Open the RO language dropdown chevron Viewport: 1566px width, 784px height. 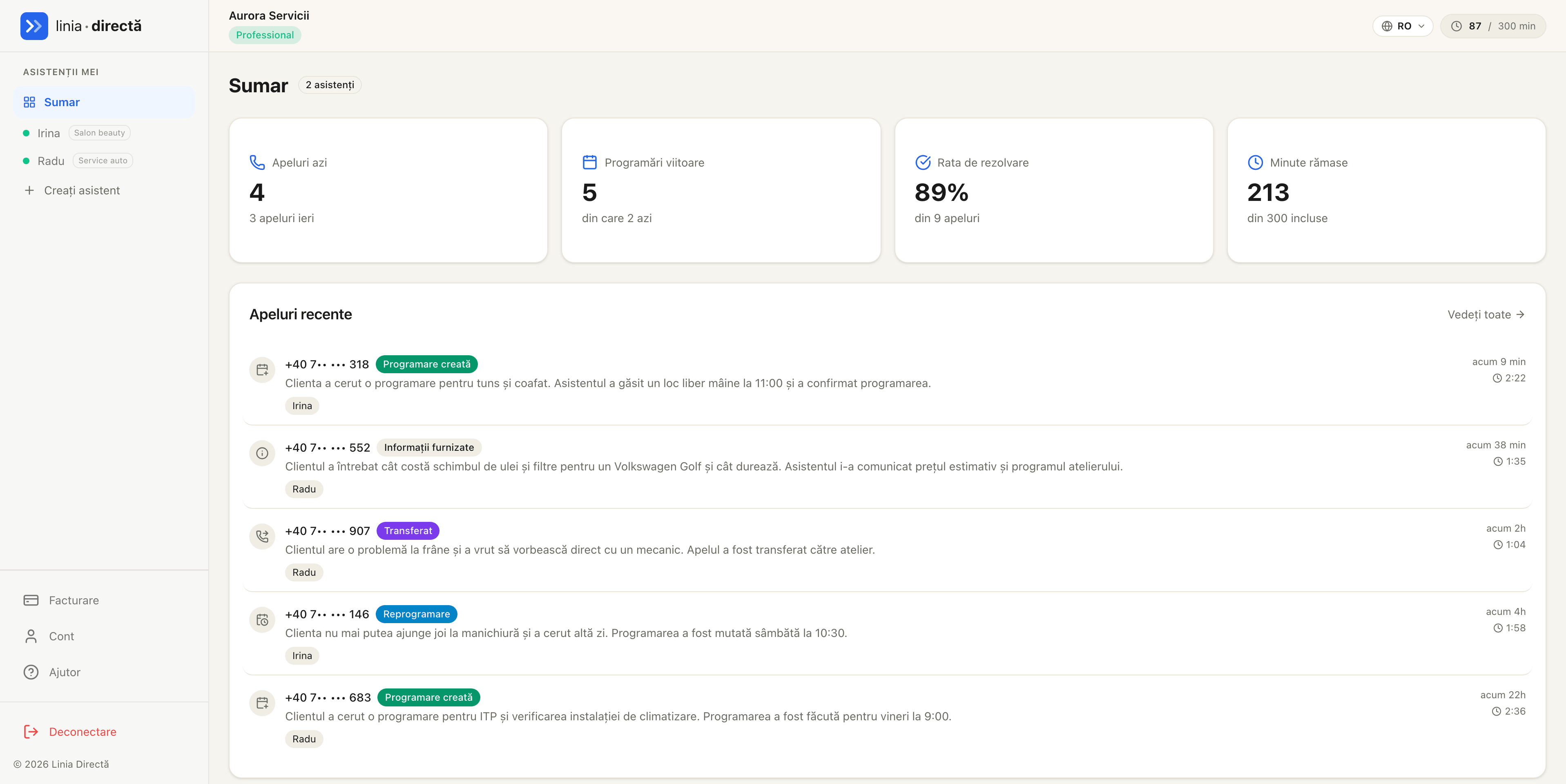[1421, 26]
